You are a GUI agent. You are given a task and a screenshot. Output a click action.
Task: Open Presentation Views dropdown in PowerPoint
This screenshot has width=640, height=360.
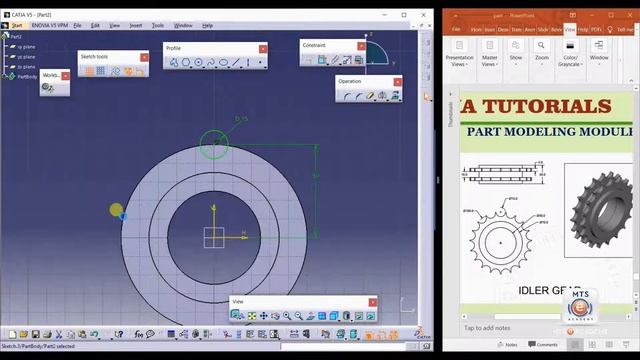point(460,55)
